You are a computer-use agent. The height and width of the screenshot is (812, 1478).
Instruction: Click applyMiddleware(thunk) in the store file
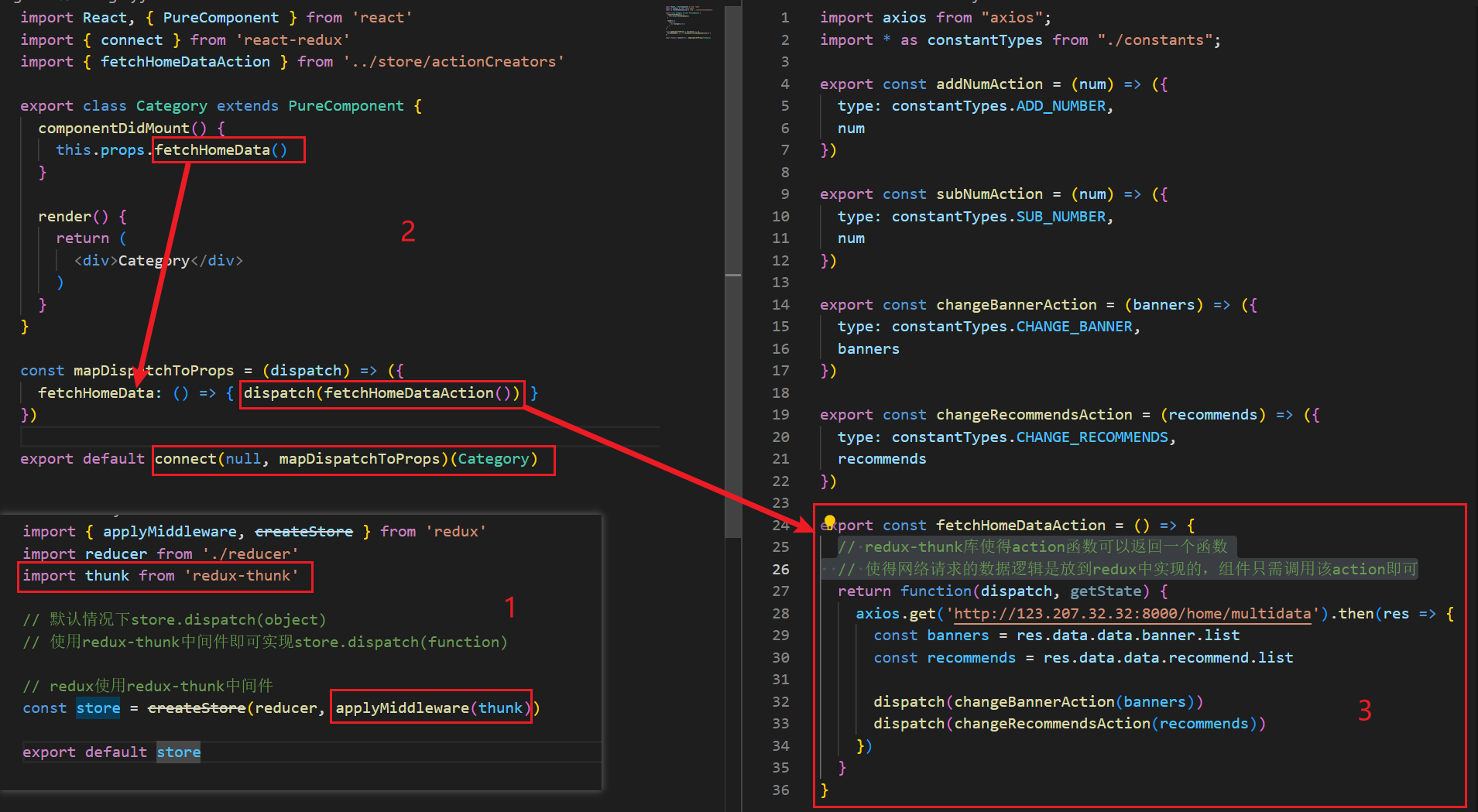[433, 708]
